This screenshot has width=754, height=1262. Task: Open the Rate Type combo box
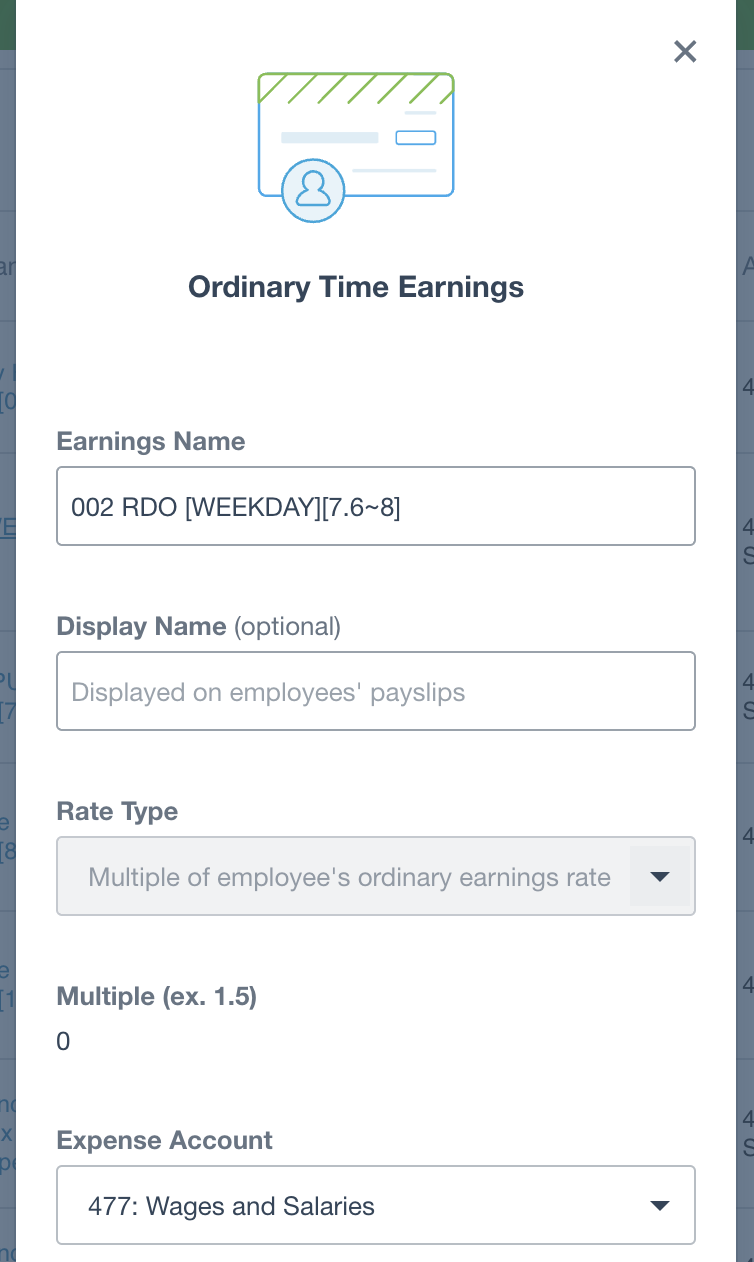click(x=376, y=876)
